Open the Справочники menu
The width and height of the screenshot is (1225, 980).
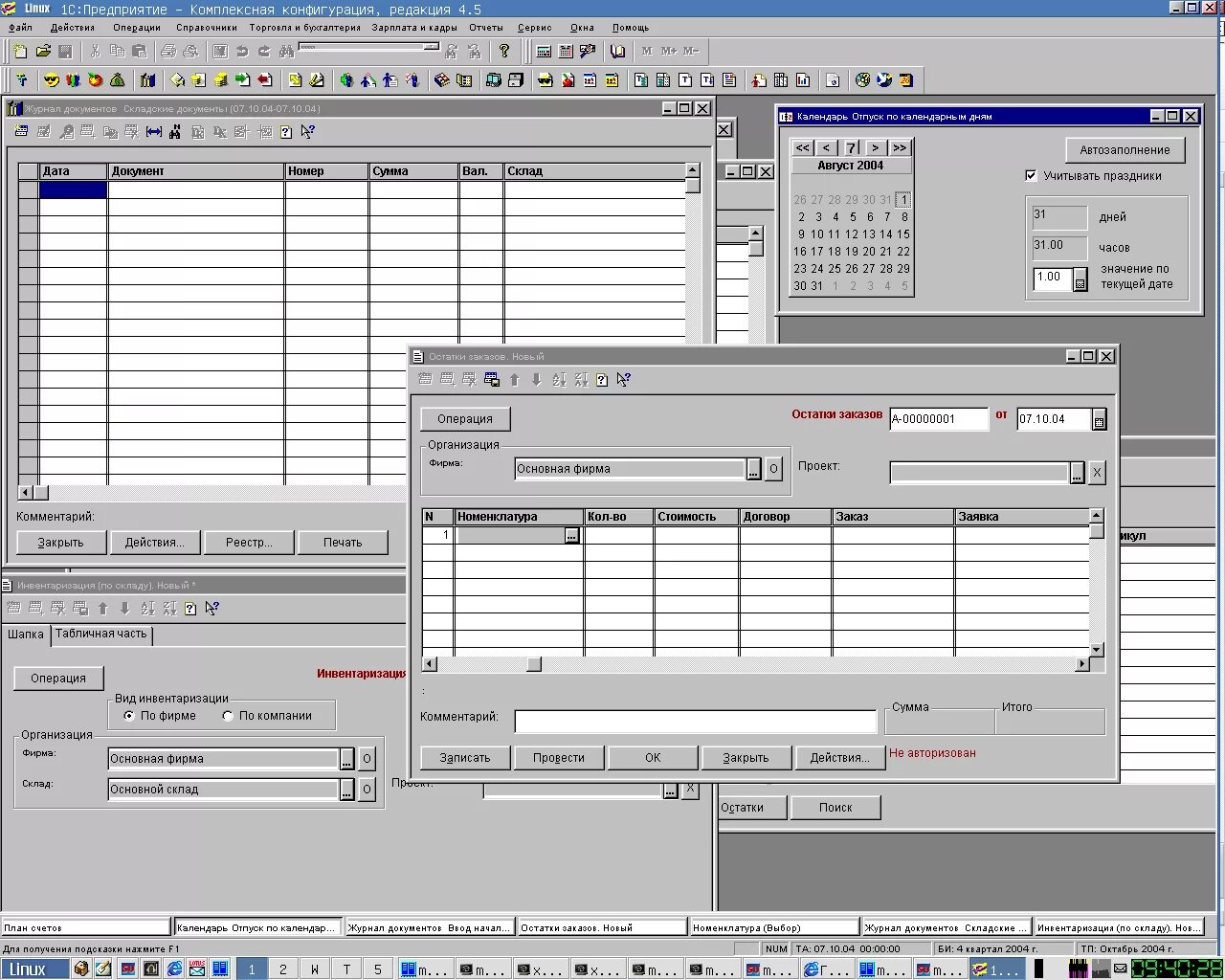click(207, 28)
